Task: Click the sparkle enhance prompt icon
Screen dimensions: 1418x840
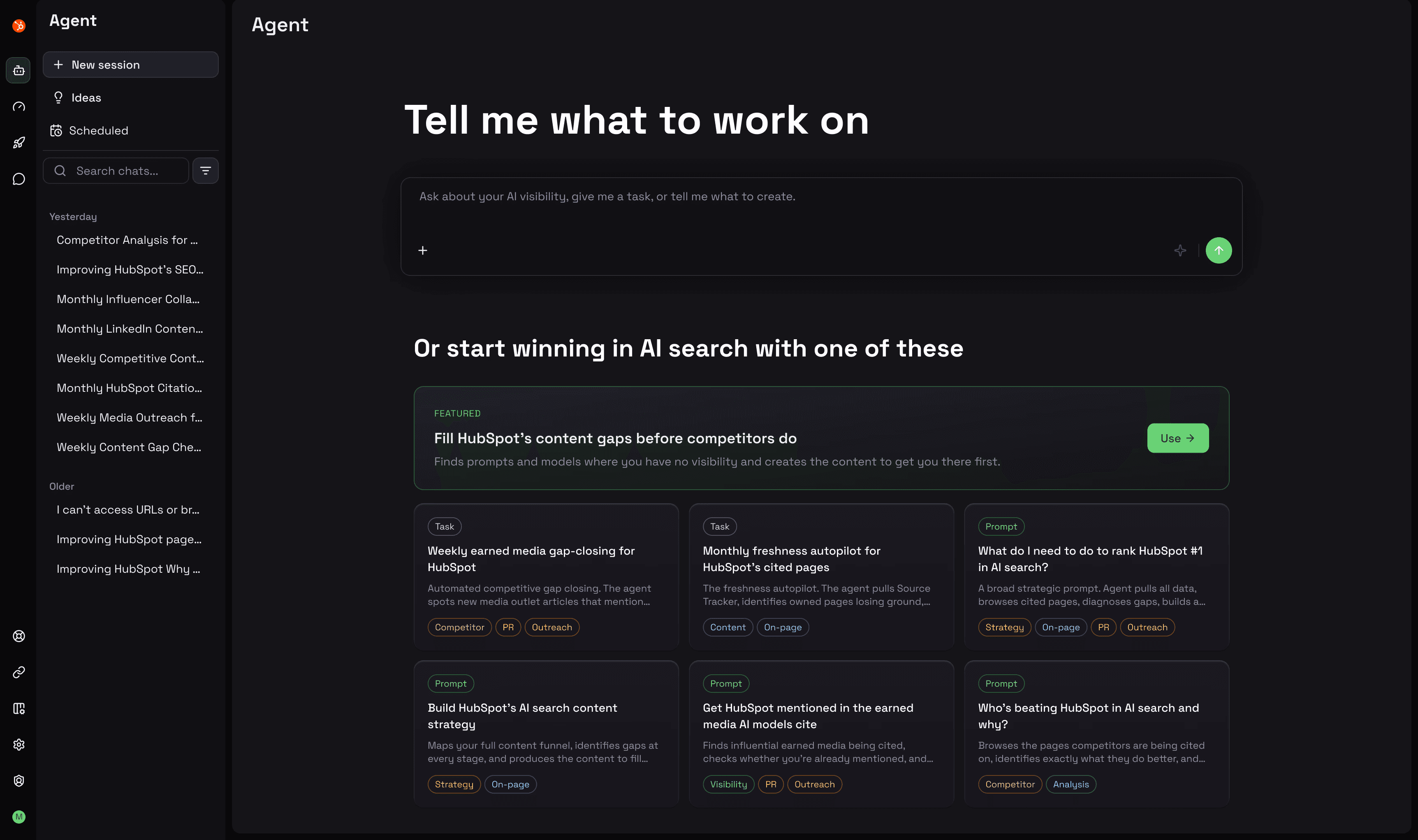Action: tap(1180, 250)
